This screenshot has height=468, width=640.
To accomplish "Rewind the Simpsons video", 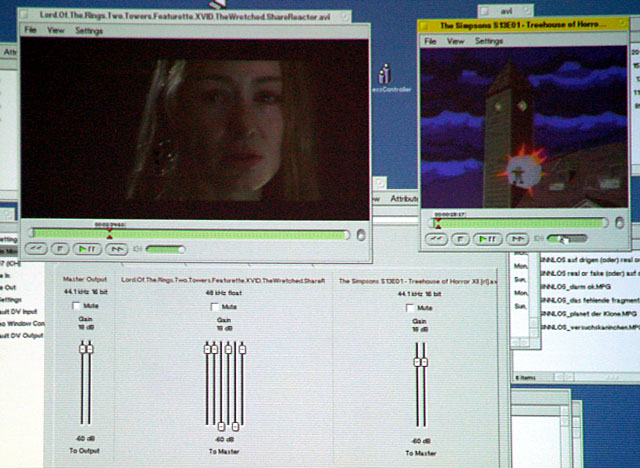I will coord(436,239).
